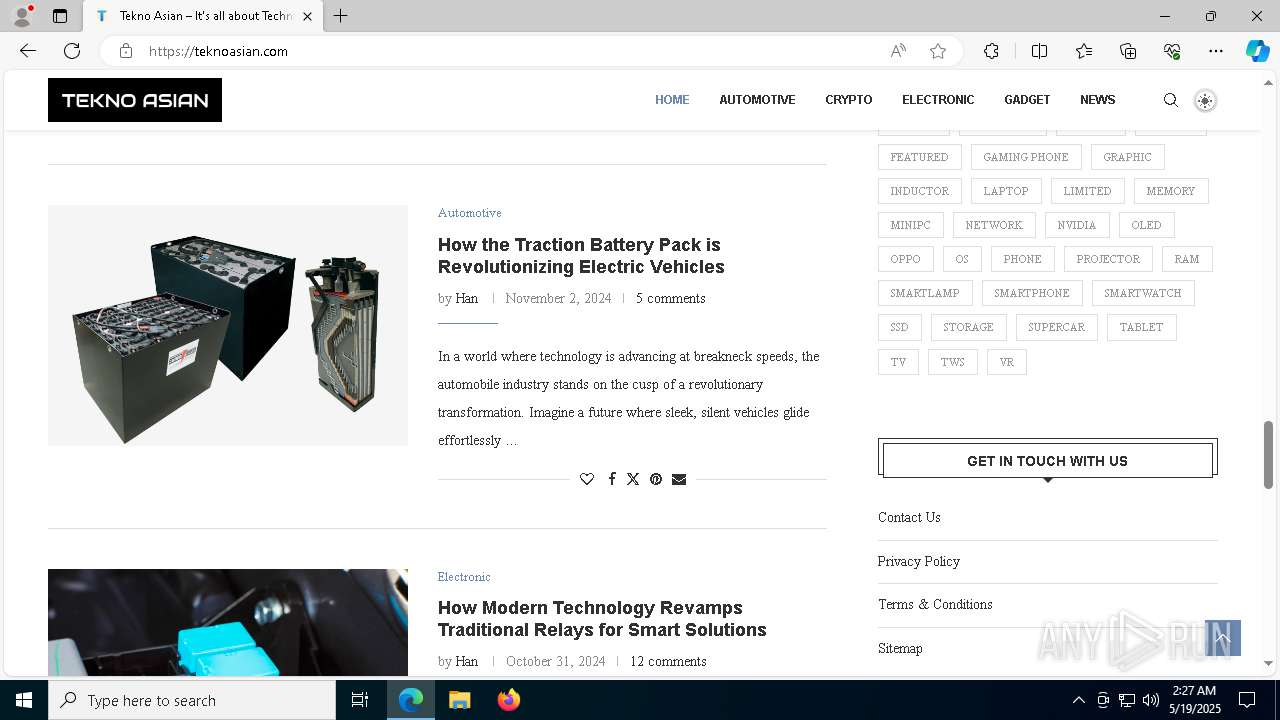Show hidden system tray icons
Screen dimensions: 1280x720
[x=1078, y=700]
